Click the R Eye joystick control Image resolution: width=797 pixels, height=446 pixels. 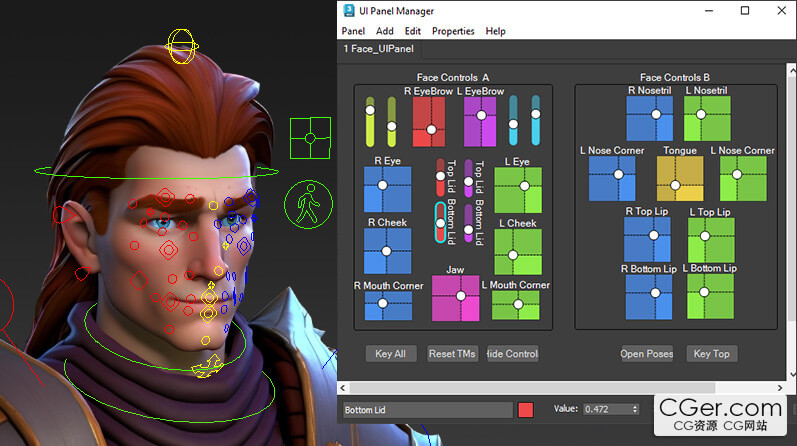click(388, 190)
